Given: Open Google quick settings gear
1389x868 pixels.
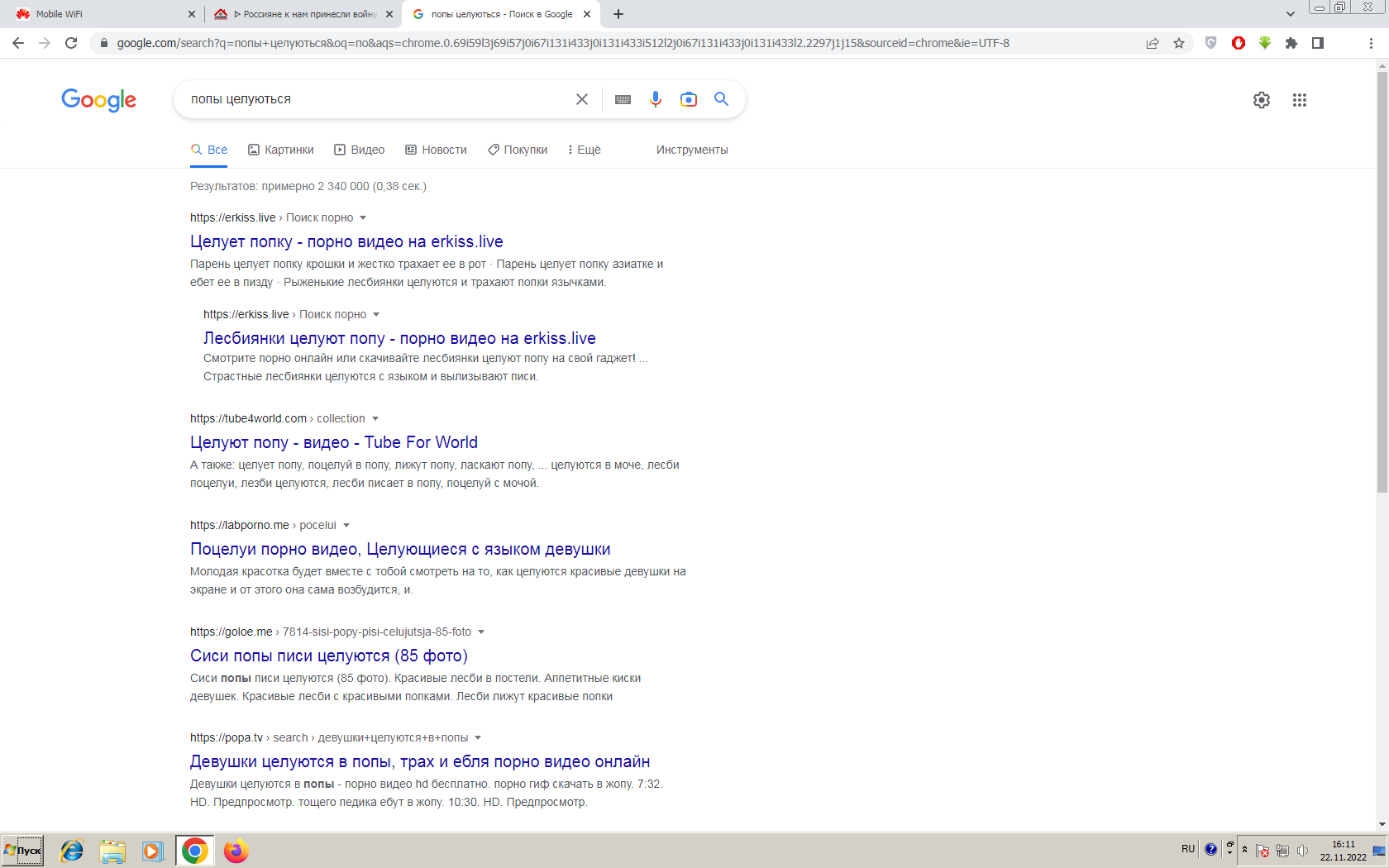Looking at the screenshot, I should [1262, 100].
